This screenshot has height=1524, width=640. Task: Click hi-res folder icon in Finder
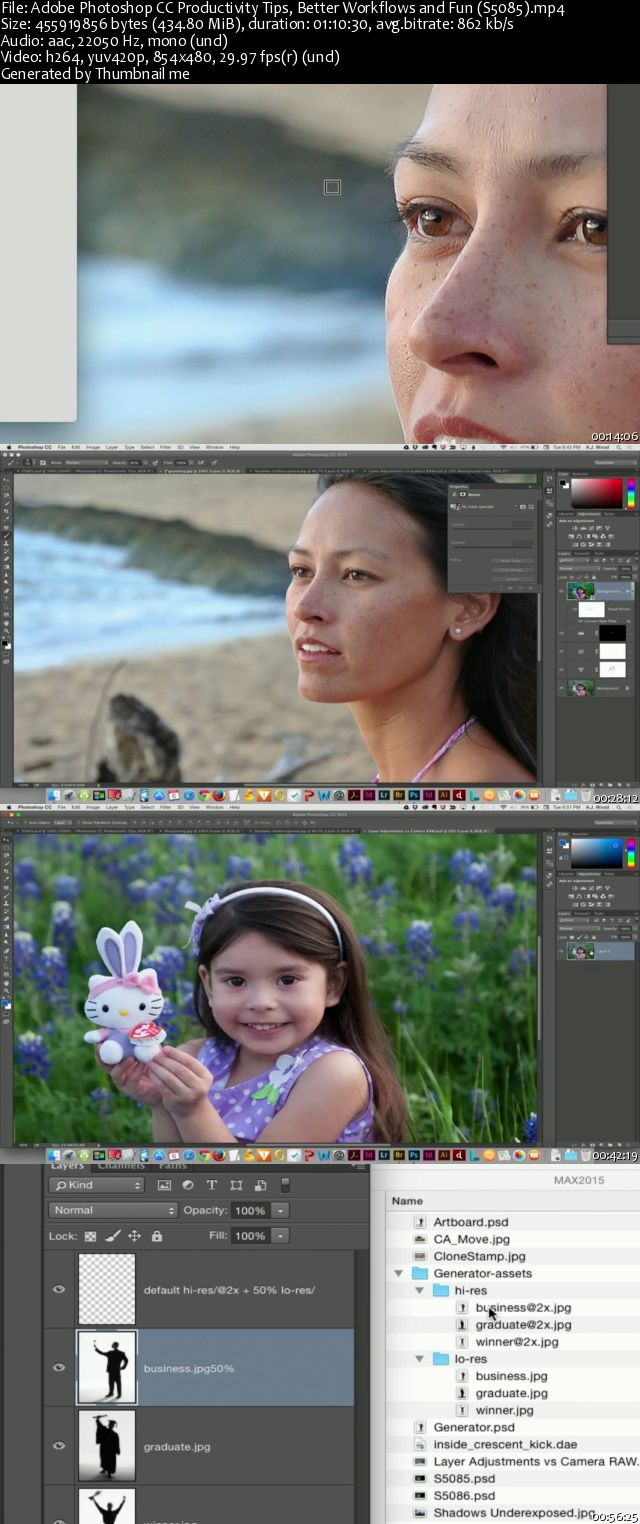pos(441,1290)
